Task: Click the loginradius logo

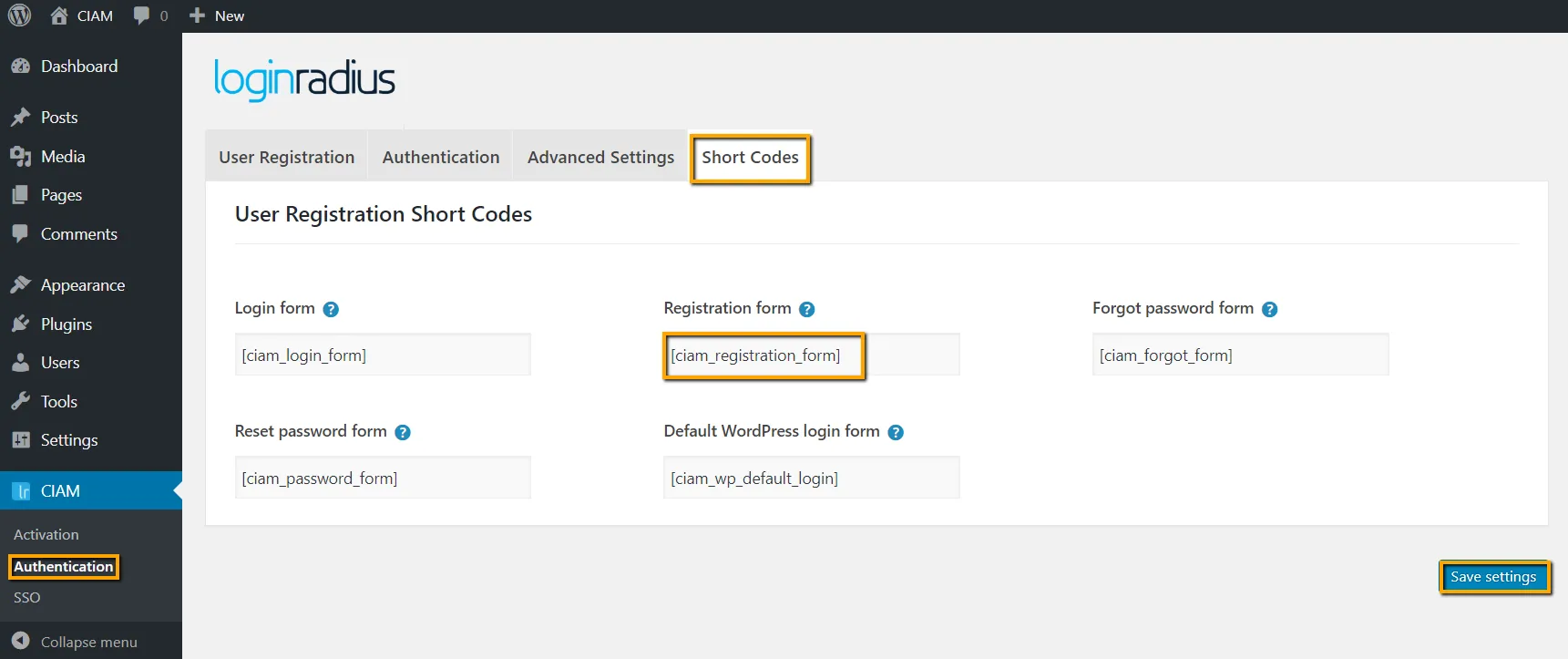Action: pyautogui.click(x=304, y=79)
